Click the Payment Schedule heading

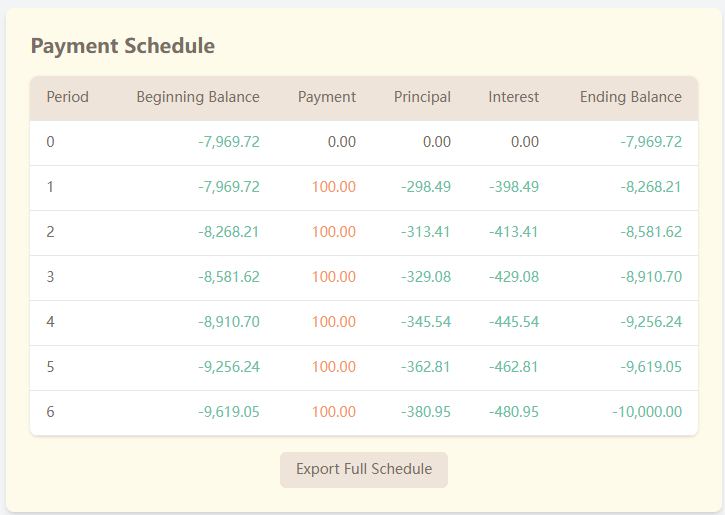tap(122, 46)
